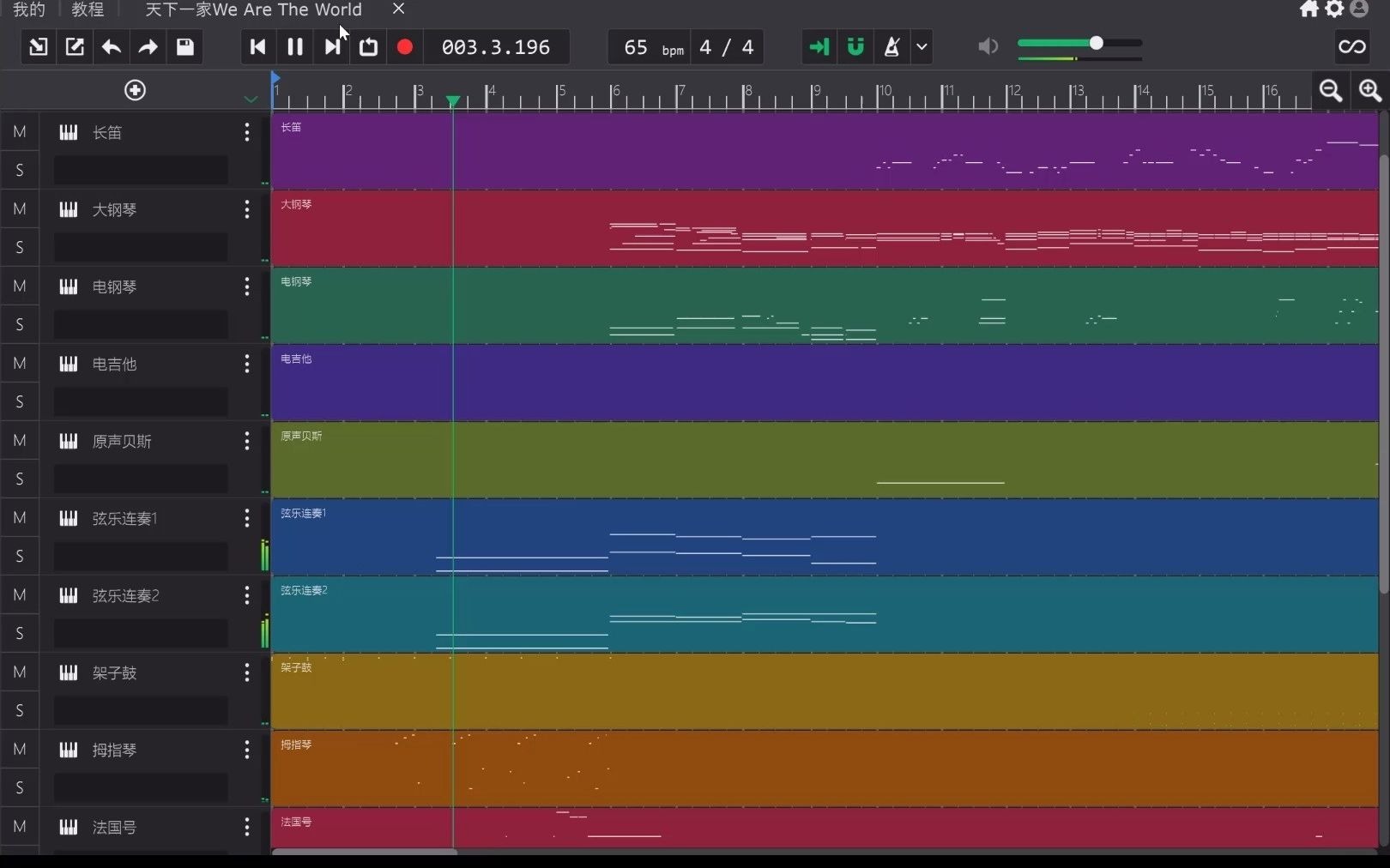Open the 拇指琴 track options menu

click(247, 750)
